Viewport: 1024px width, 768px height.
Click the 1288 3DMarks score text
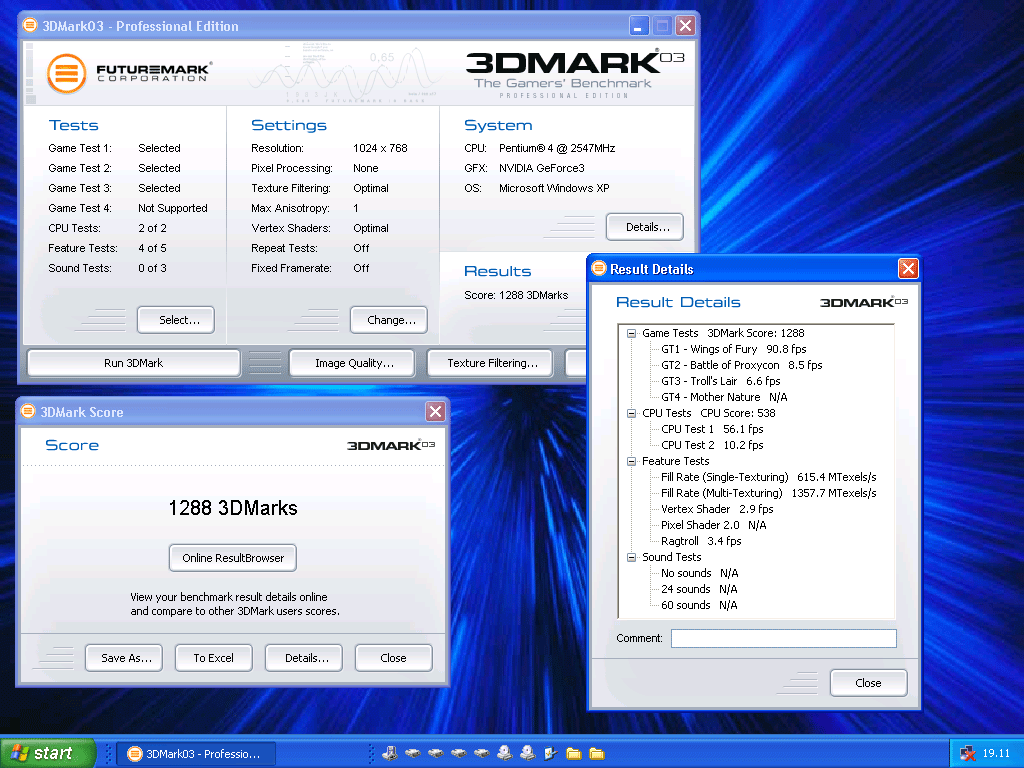232,508
